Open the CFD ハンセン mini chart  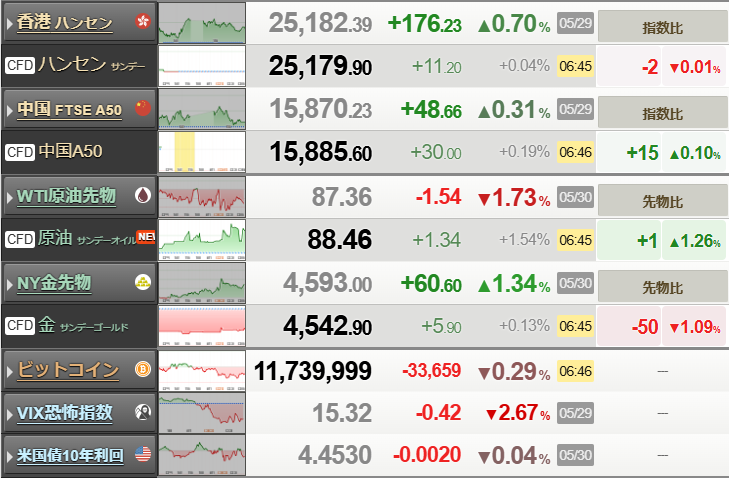pos(202,66)
